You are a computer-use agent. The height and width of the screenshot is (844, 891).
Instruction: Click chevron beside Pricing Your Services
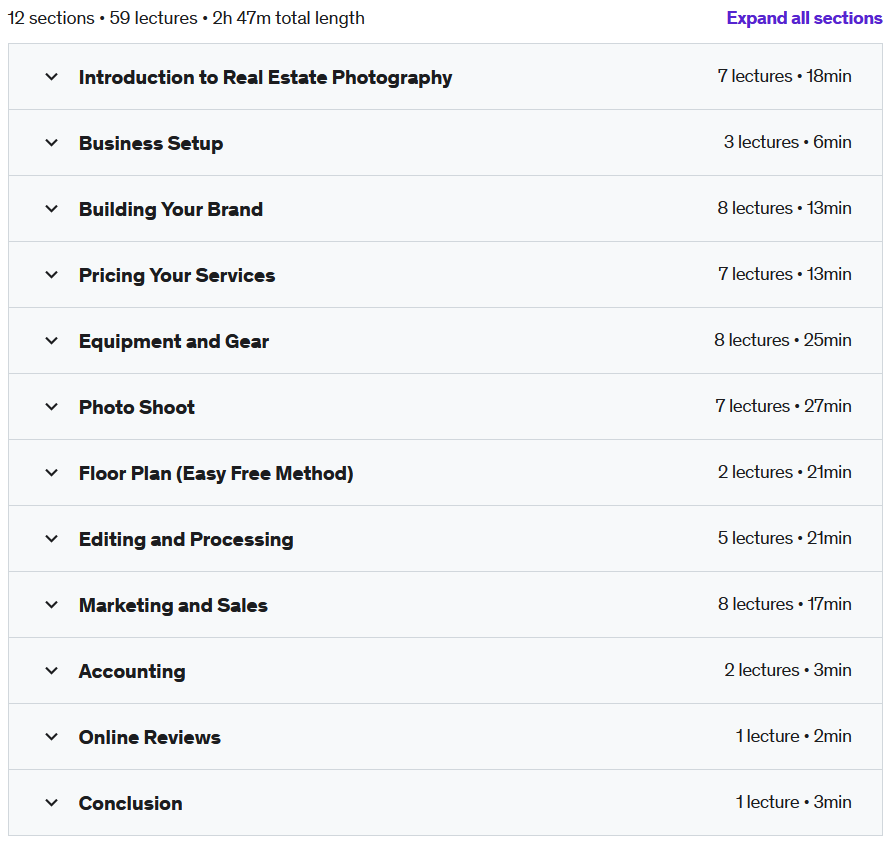tap(52, 275)
